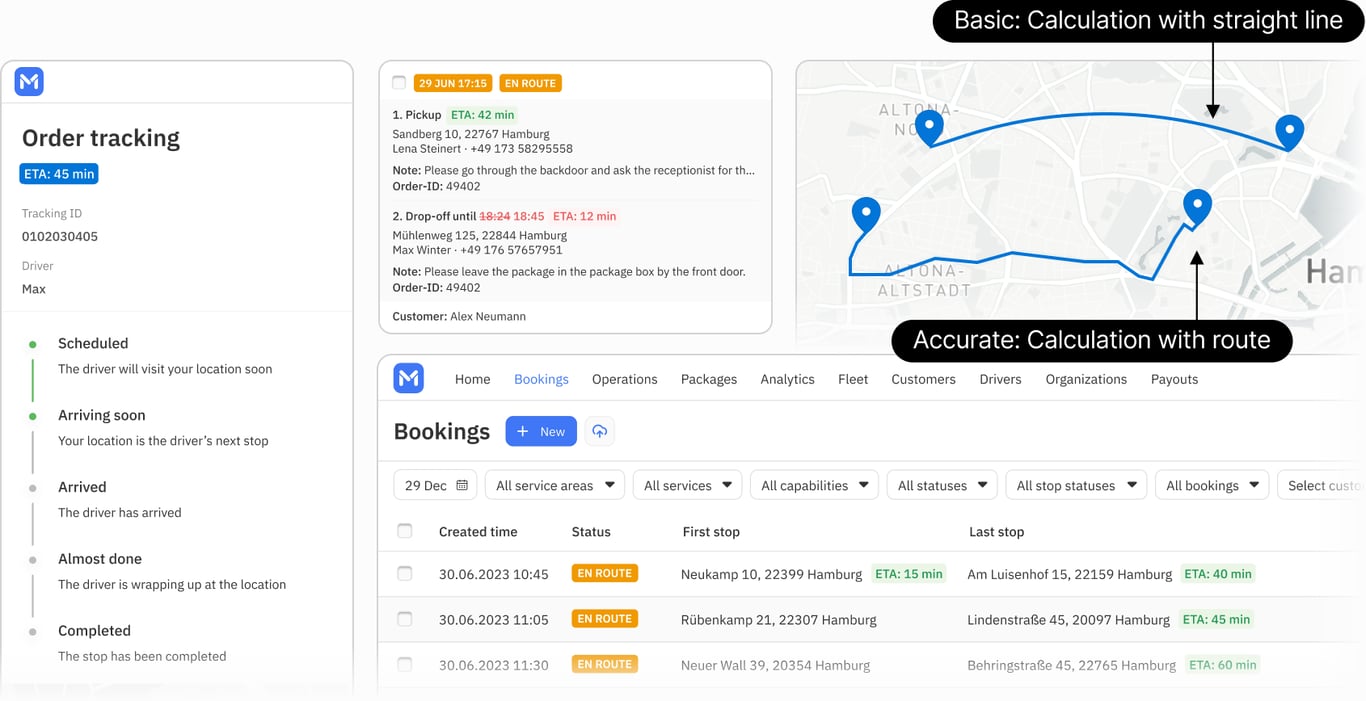Click the Scheduled step in tracking timeline

pyautogui.click(x=93, y=343)
